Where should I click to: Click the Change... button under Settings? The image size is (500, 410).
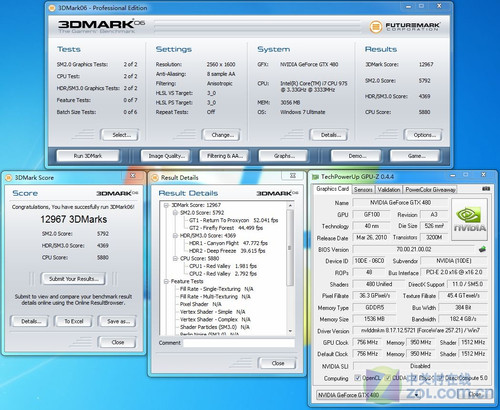pyautogui.click(x=222, y=135)
